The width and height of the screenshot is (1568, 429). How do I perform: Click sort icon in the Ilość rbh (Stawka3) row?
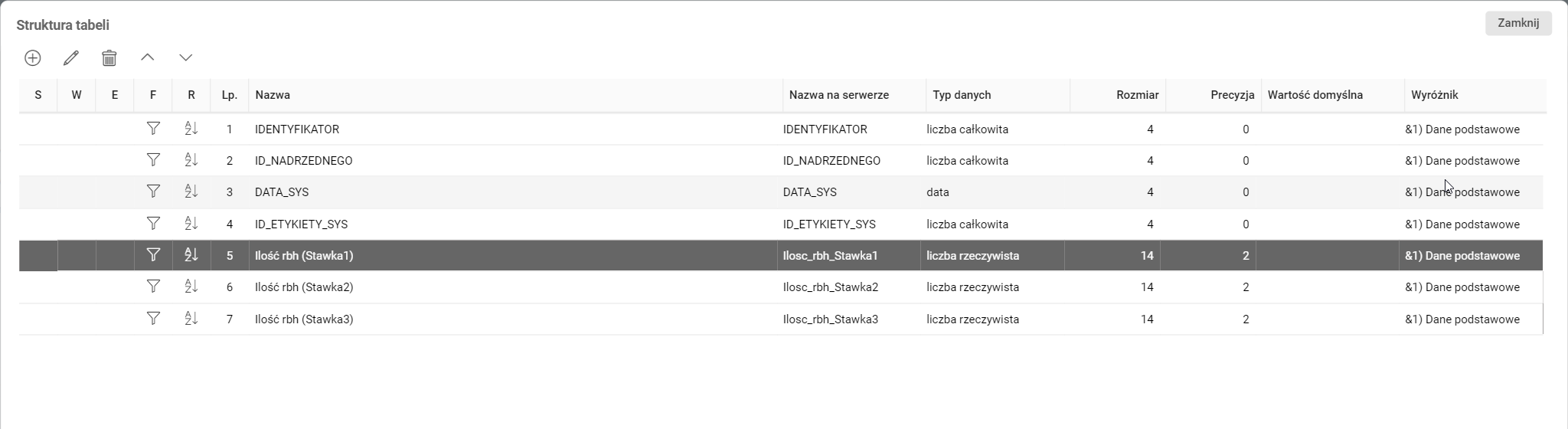click(191, 319)
